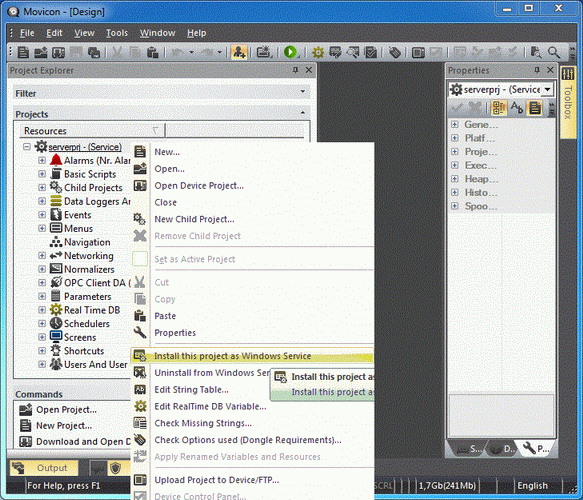
Task: Open the vertical Toolbox side tab
Action: 568,102
